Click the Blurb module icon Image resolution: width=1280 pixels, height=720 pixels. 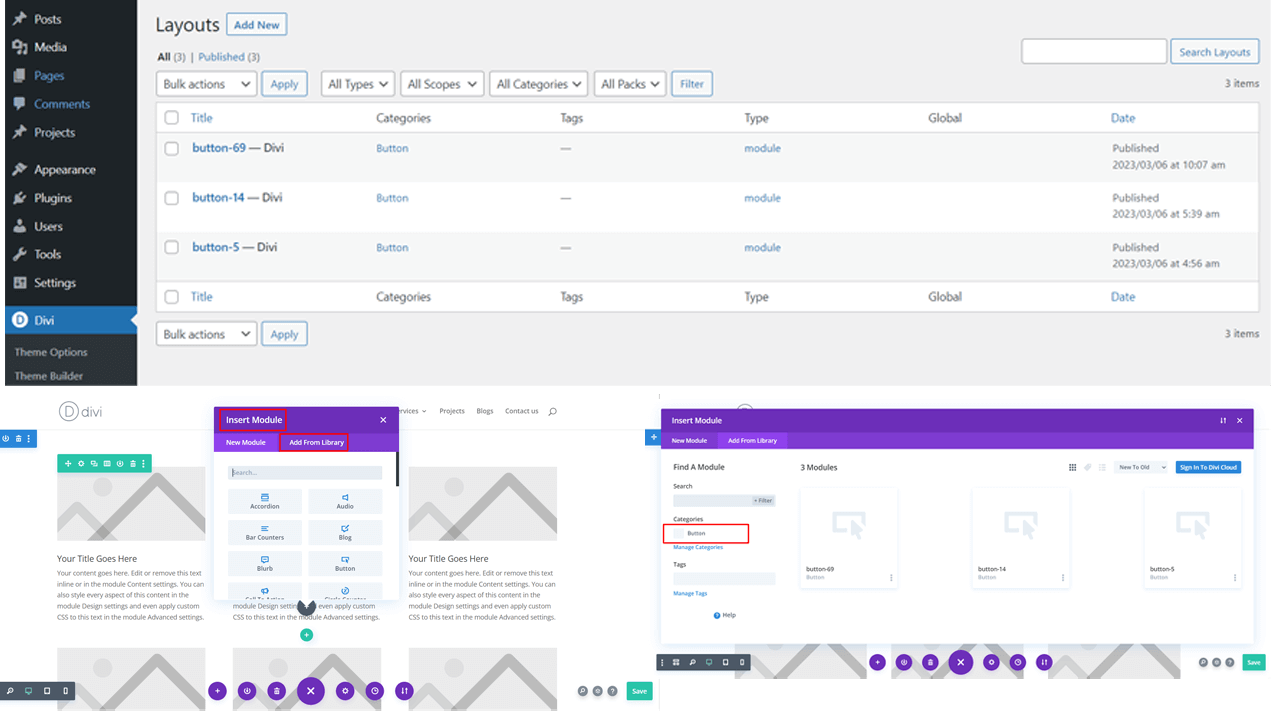coord(264,560)
